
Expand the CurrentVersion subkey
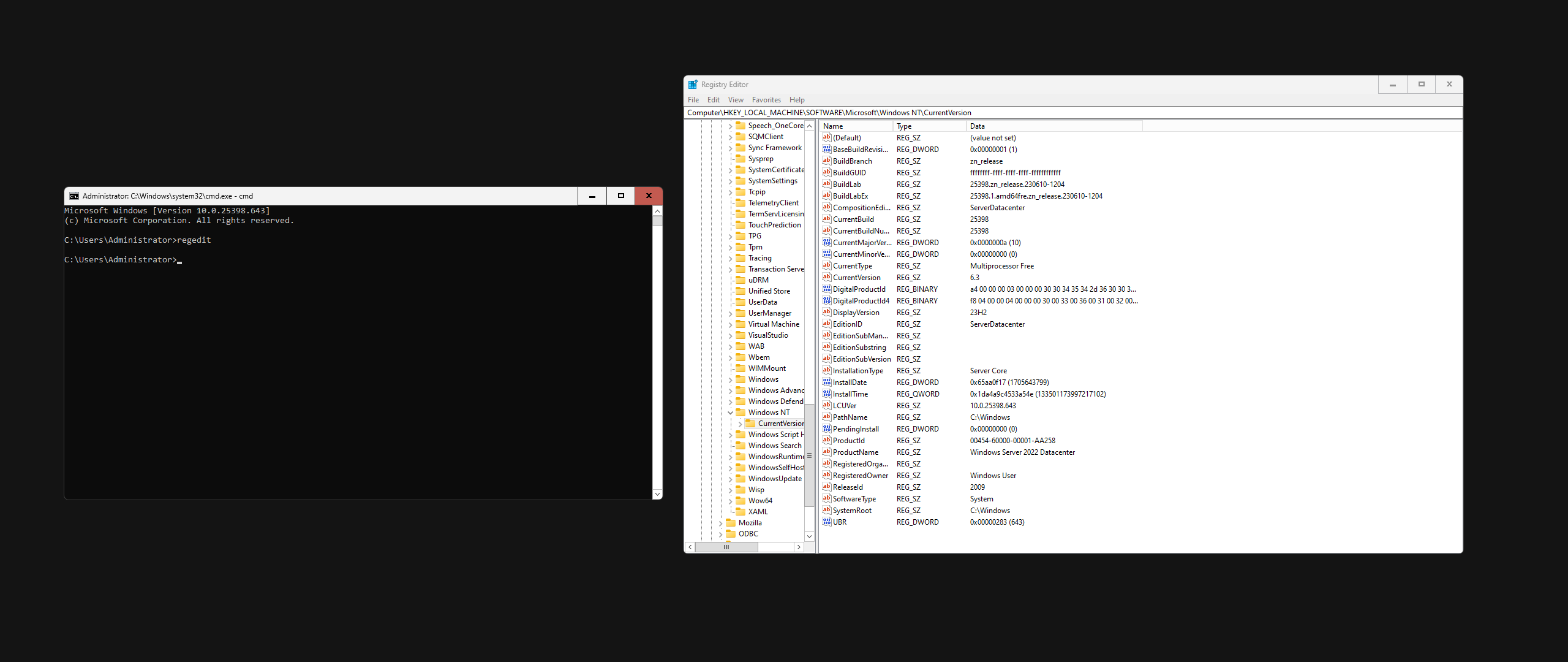click(740, 424)
